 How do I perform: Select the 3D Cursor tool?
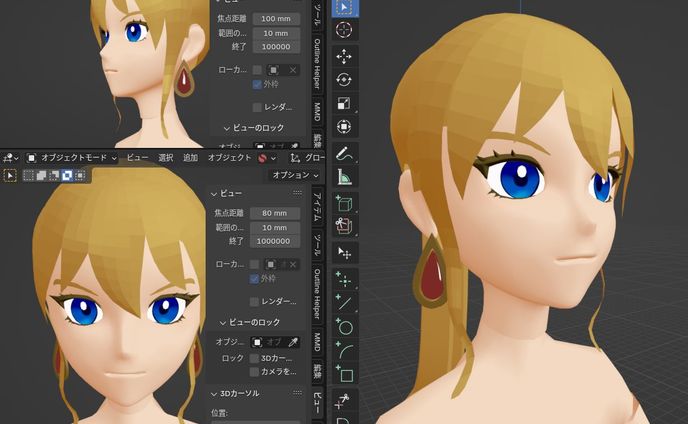click(x=344, y=30)
